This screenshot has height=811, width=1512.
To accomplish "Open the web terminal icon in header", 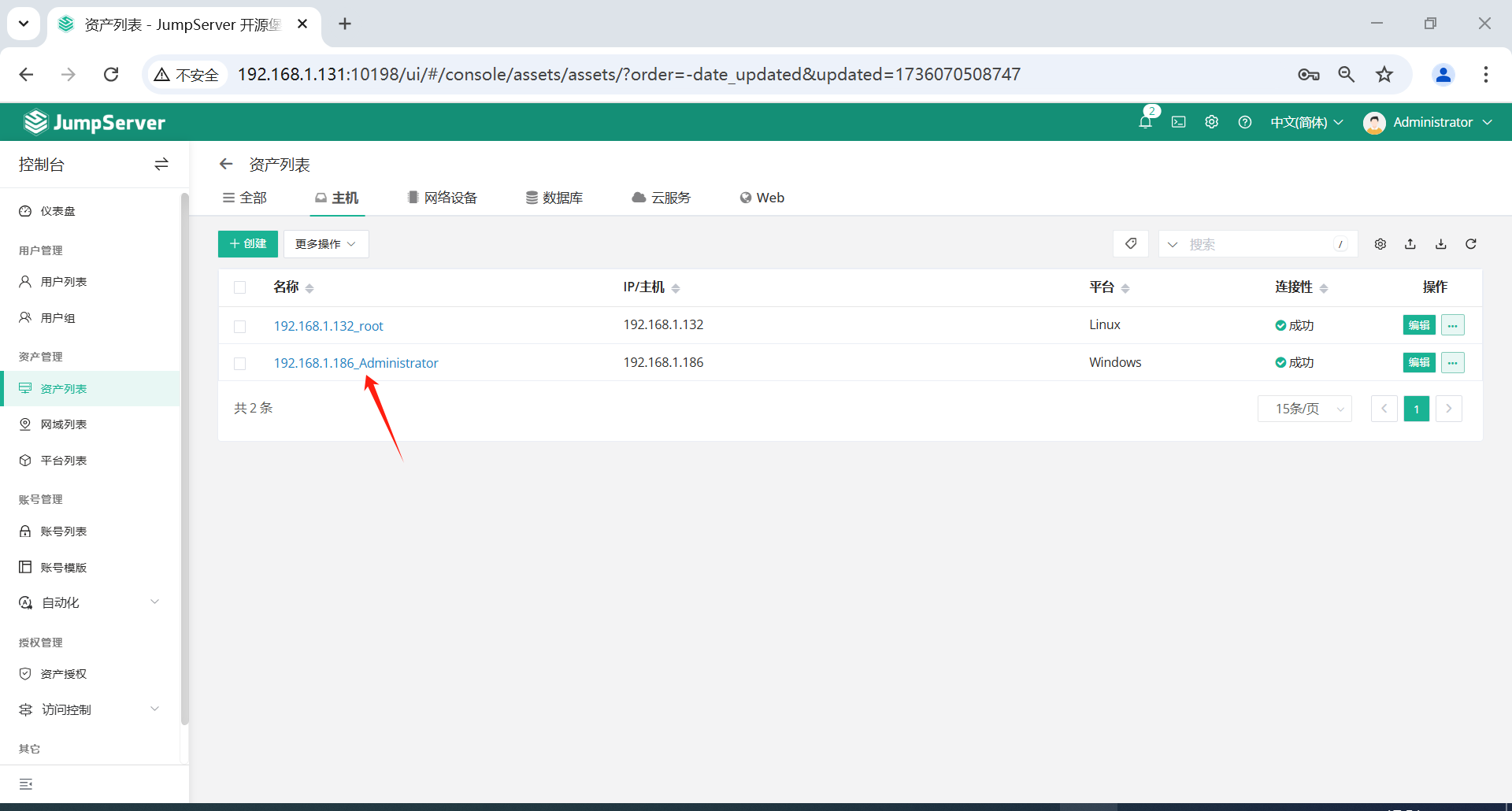I will tap(1179, 122).
